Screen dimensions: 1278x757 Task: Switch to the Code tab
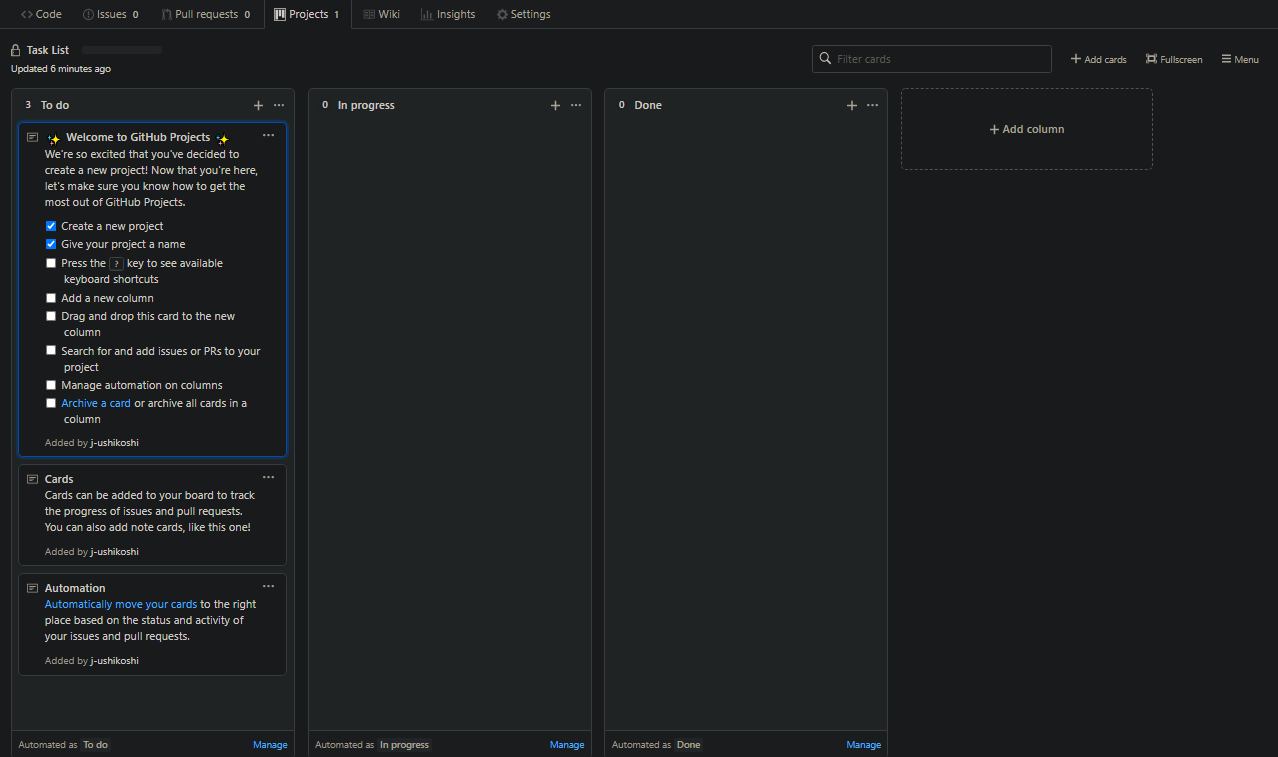pyautogui.click(x=41, y=14)
